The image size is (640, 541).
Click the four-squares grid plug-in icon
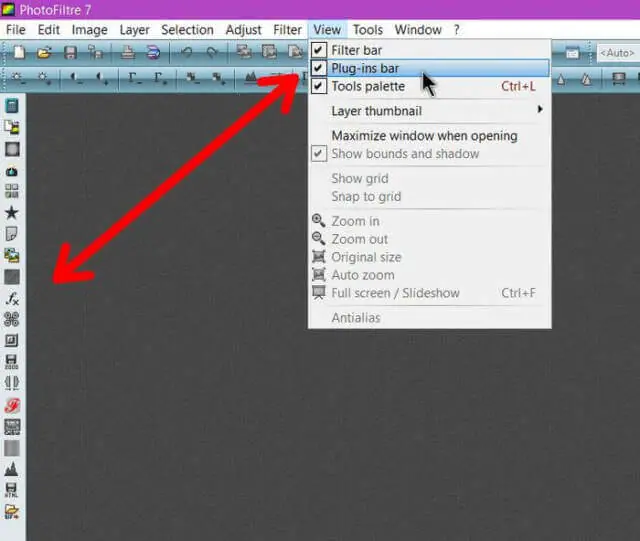(x=12, y=191)
